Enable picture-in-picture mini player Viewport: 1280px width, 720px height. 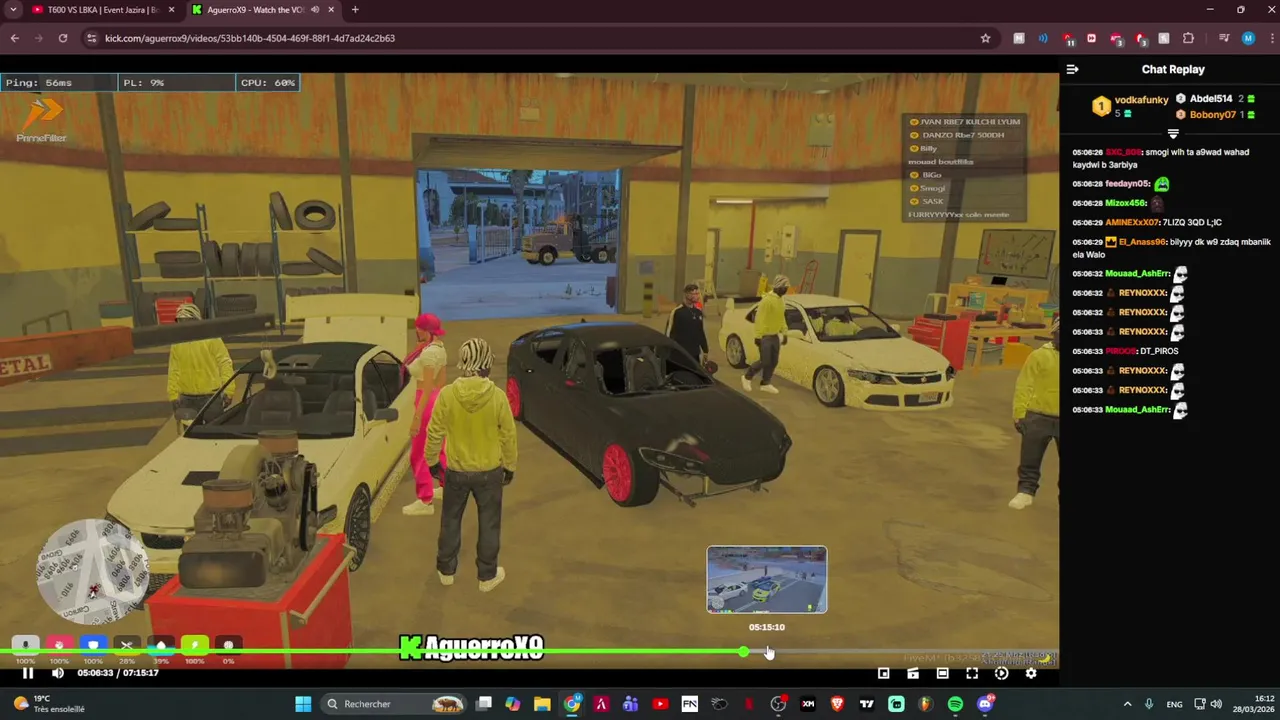point(883,673)
